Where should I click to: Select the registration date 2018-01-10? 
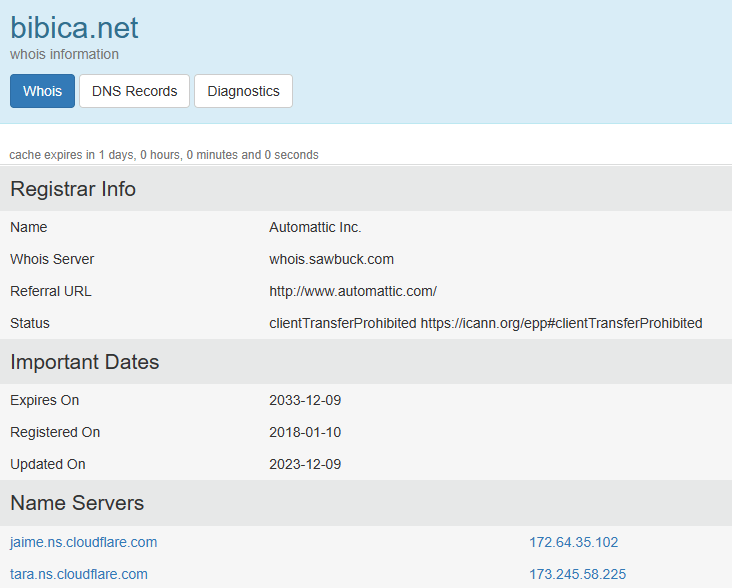coord(305,432)
